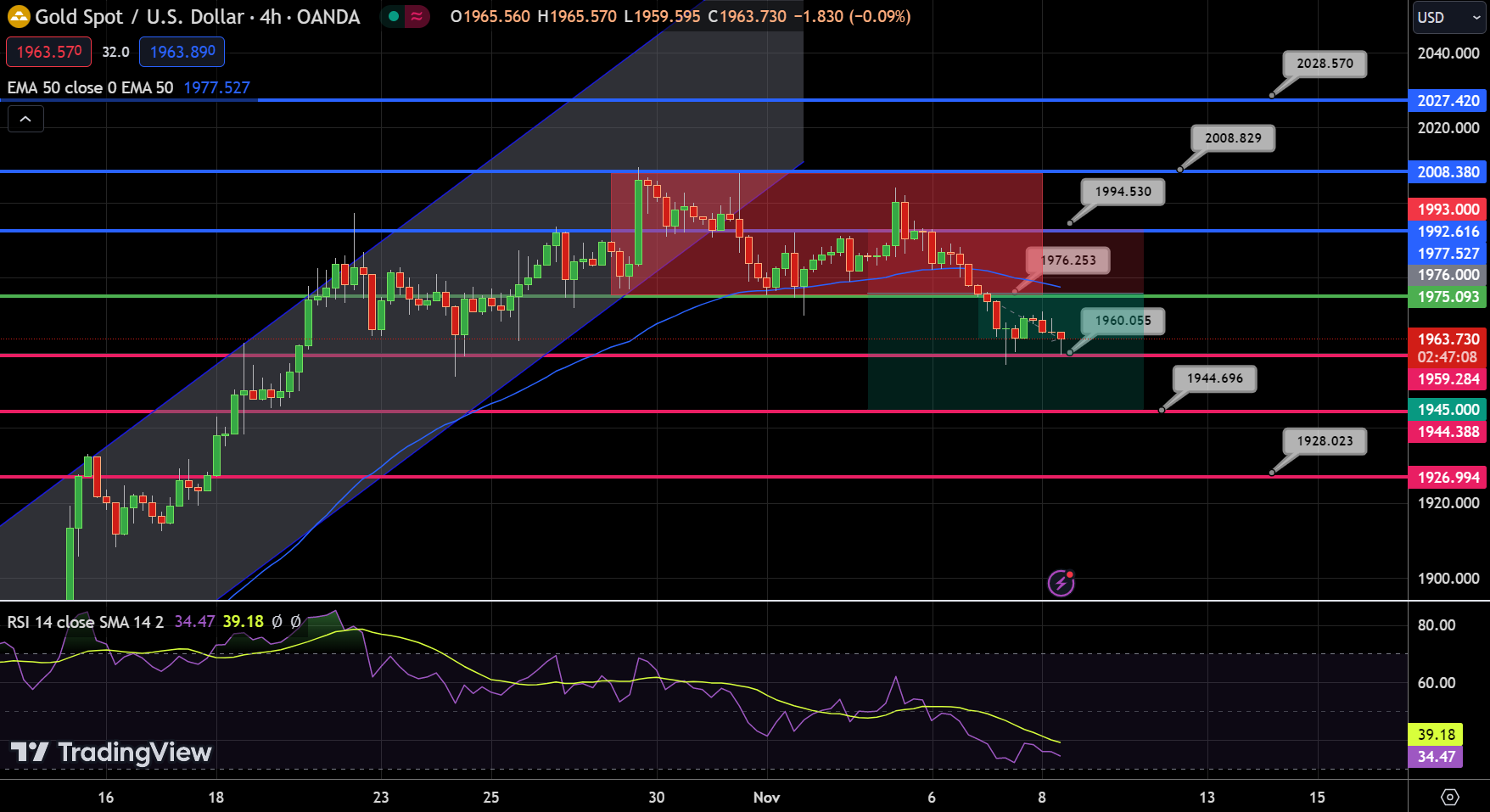
Task: Click the 1976.253 price callout label
Action: pyautogui.click(x=1068, y=260)
